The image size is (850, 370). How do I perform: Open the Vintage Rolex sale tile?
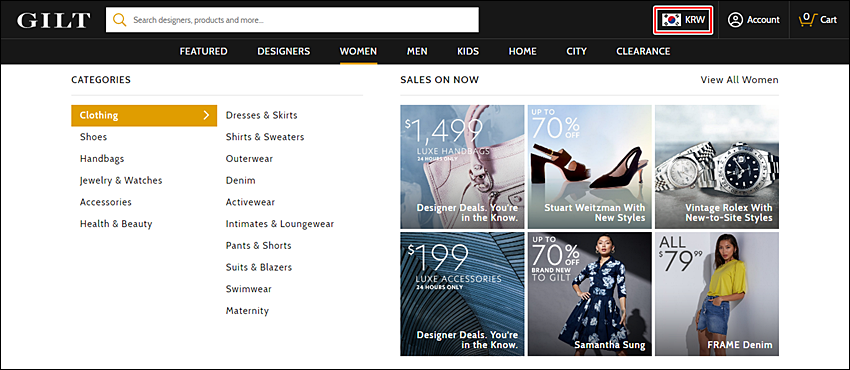coord(717,167)
